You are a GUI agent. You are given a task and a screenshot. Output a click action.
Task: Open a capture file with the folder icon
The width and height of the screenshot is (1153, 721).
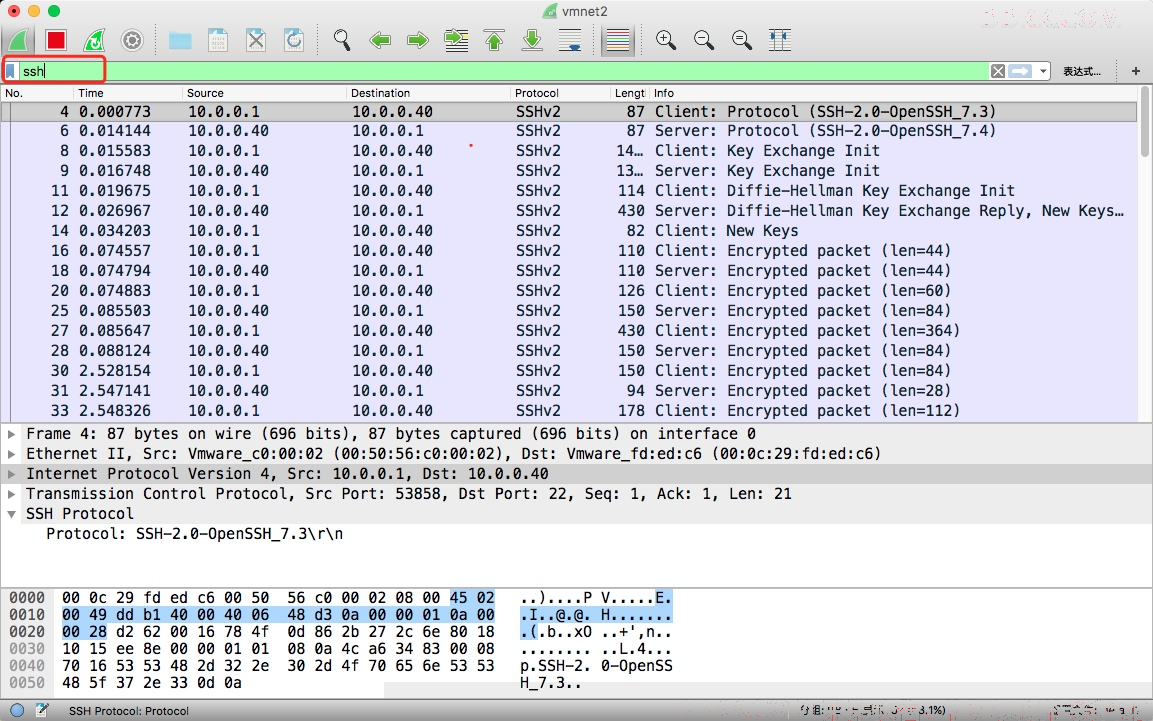pos(180,40)
